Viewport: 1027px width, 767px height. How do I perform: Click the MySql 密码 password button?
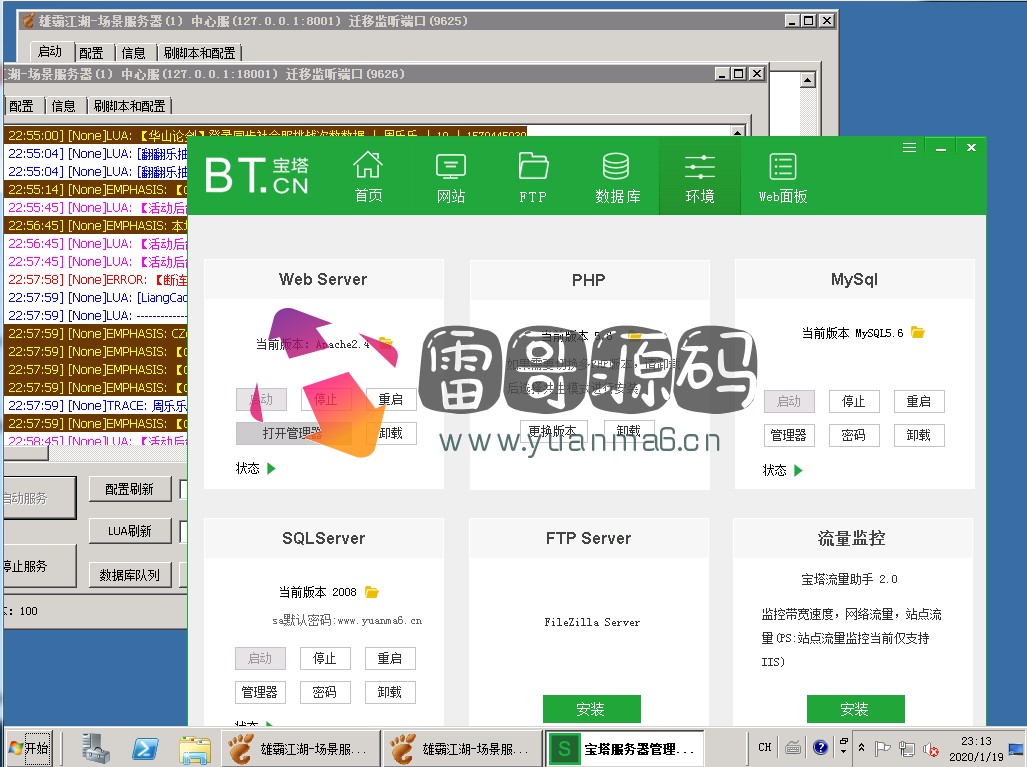pyautogui.click(x=853, y=435)
